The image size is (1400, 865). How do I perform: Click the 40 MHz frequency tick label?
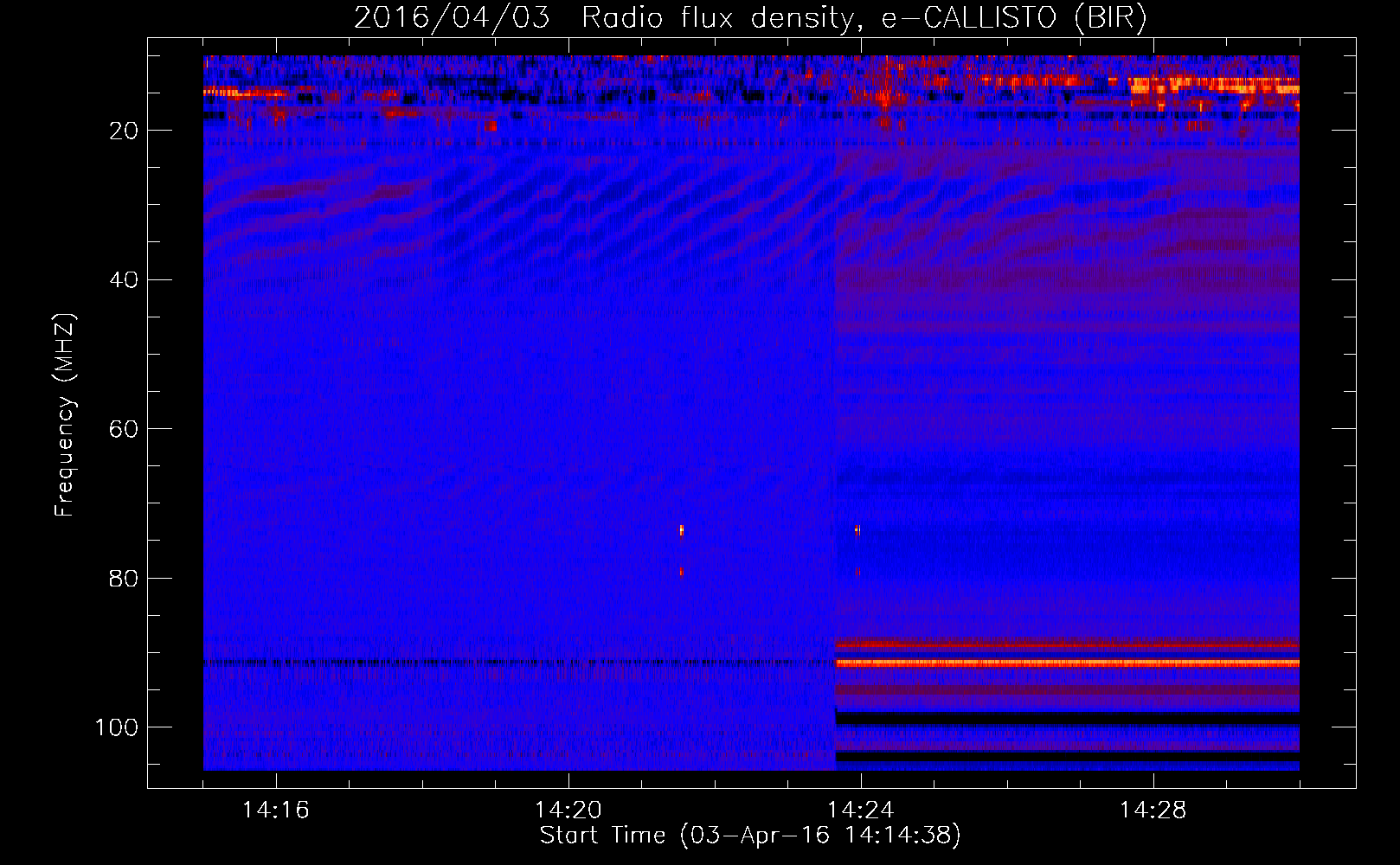coord(125,280)
